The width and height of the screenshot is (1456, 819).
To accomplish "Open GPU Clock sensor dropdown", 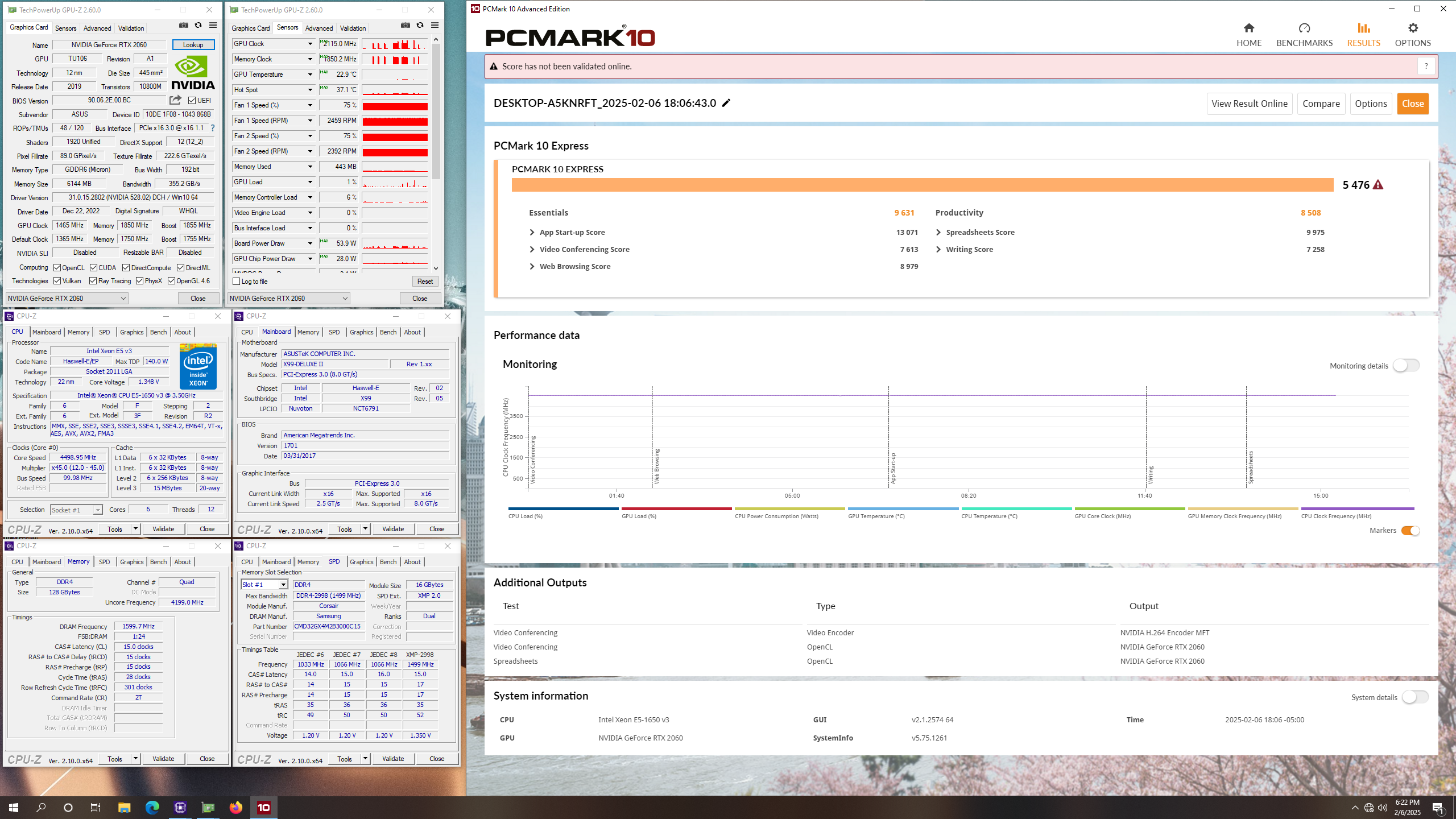I will (310, 44).
